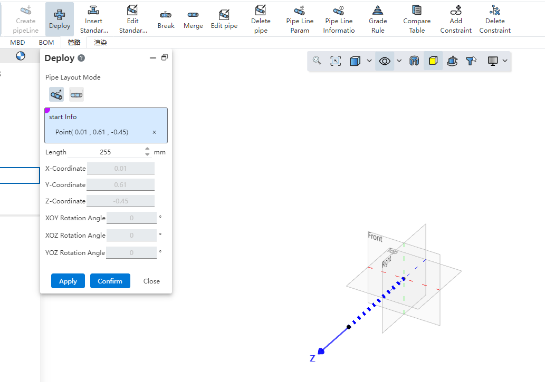
Task: Restore the Deploy panel window
Action: [164, 58]
